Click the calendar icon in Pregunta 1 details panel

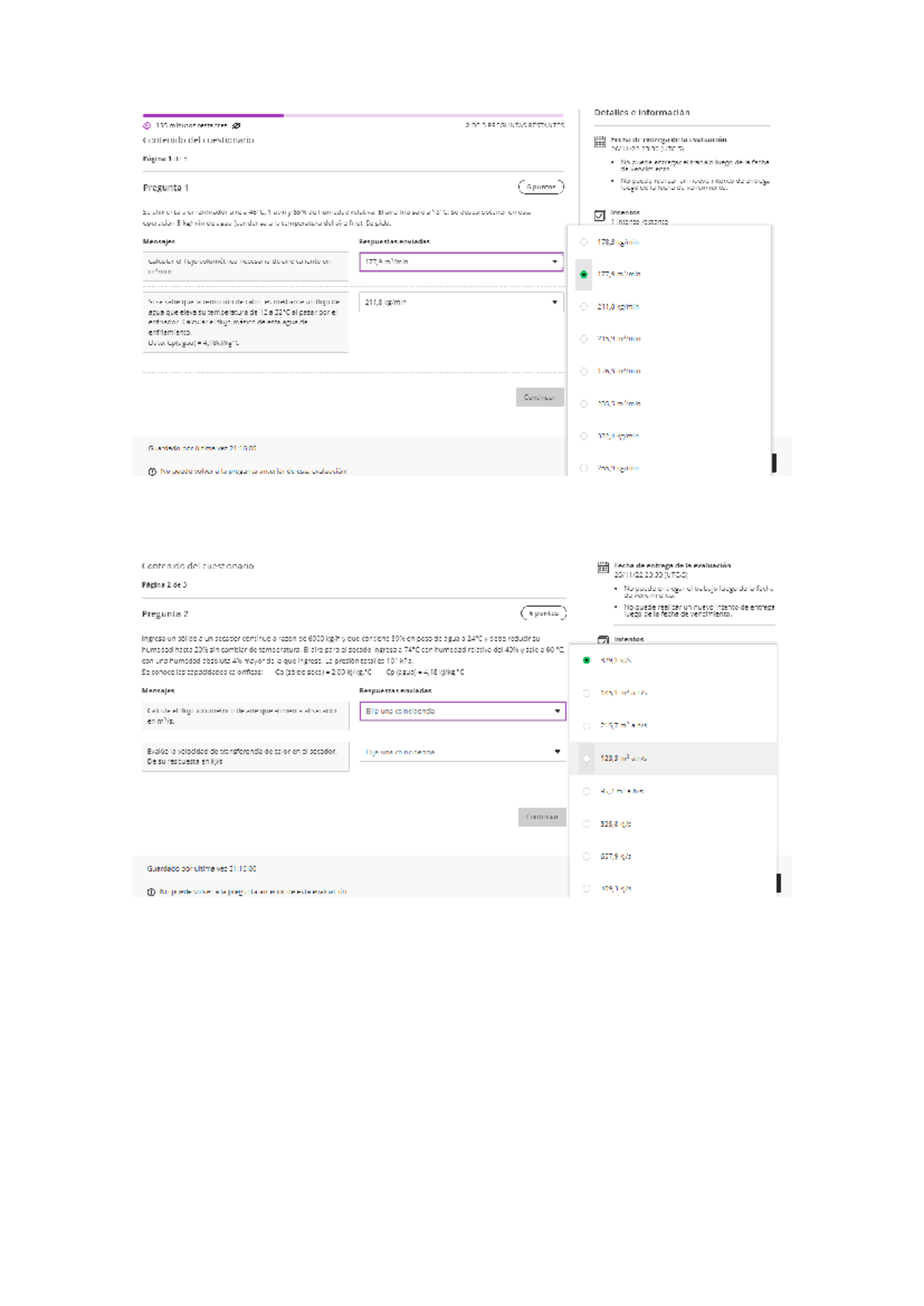coord(600,142)
